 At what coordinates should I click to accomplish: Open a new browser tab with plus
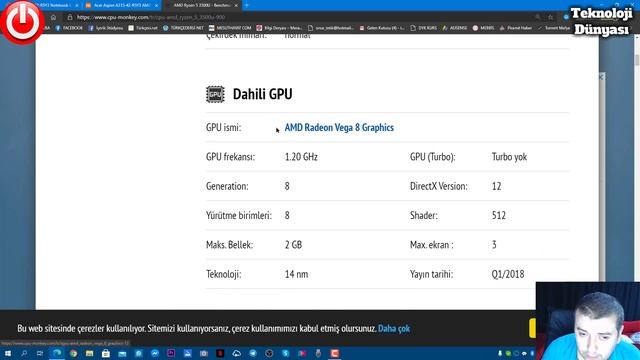(x=247, y=5)
